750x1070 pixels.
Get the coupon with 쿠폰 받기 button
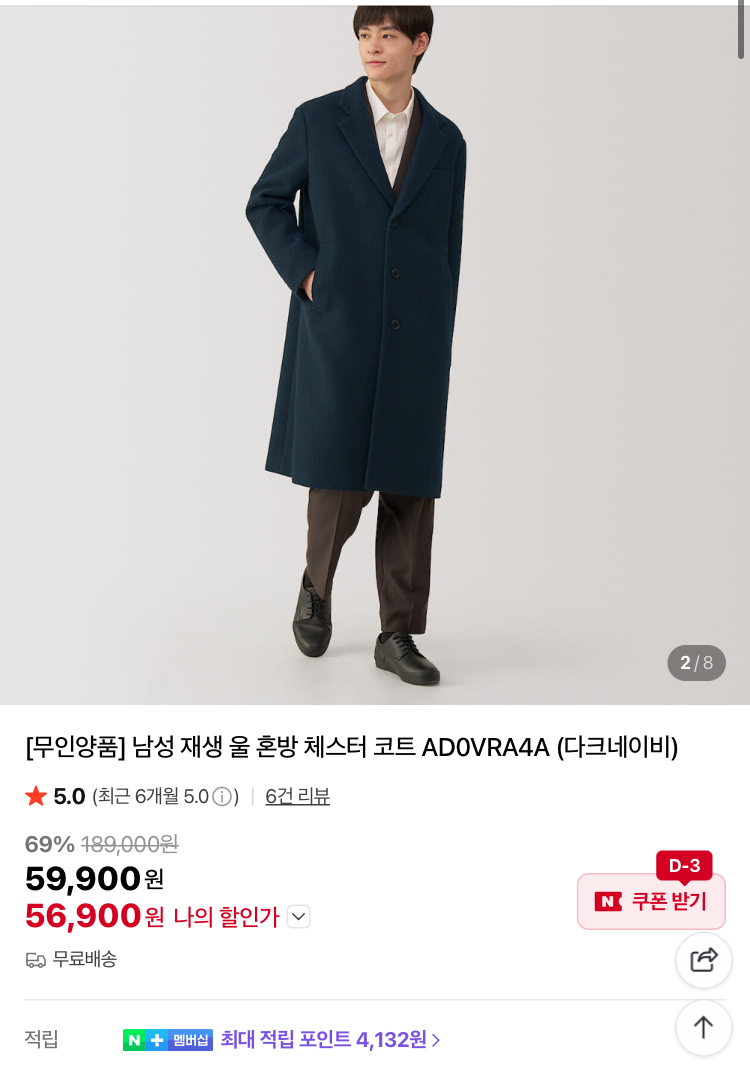tap(651, 901)
